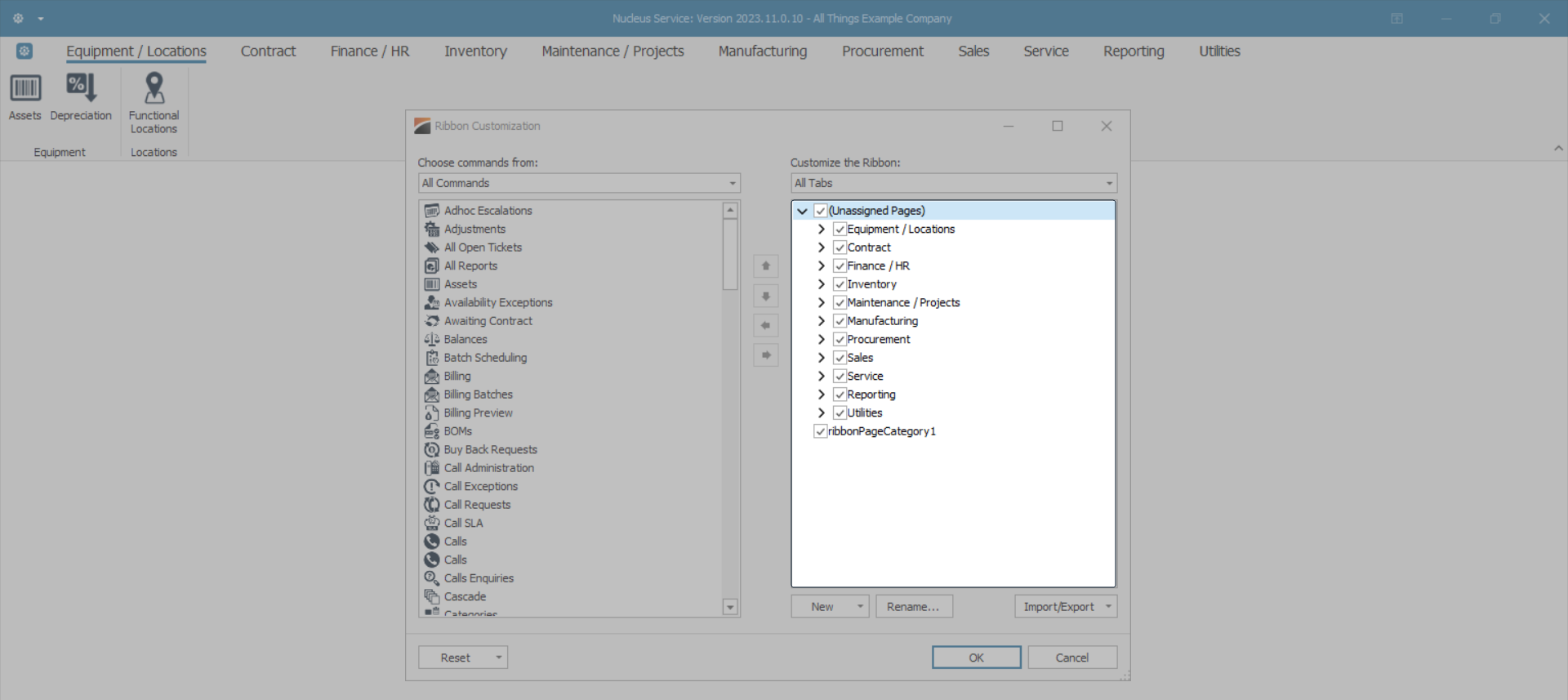Expand the Utilities tree node
Image resolution: width=1568 pixels, height=700 pixels.
click(821, 413)
